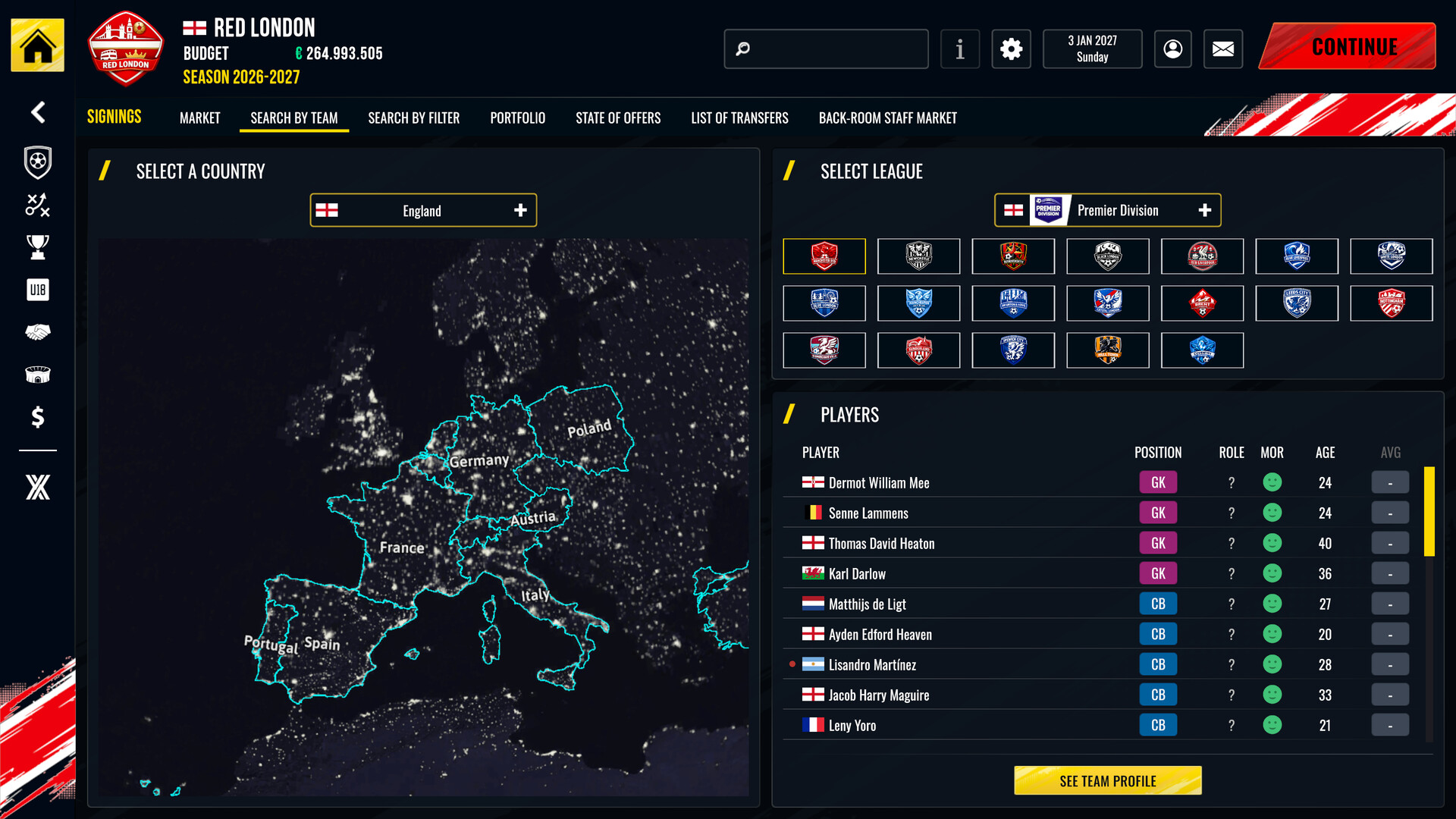1456x819 pixels.
Task: Switch to the Search by Filter tab
Action: (x=413, y=118)
